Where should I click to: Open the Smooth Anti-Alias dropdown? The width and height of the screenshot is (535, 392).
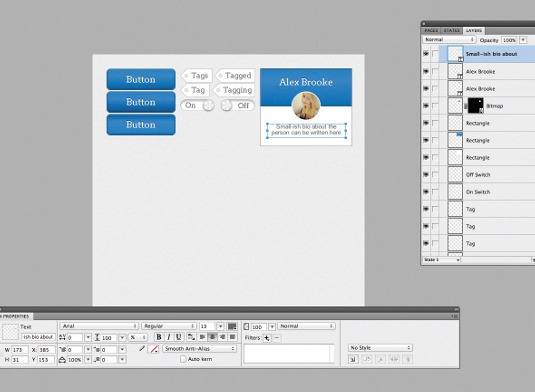coord(199,349)
